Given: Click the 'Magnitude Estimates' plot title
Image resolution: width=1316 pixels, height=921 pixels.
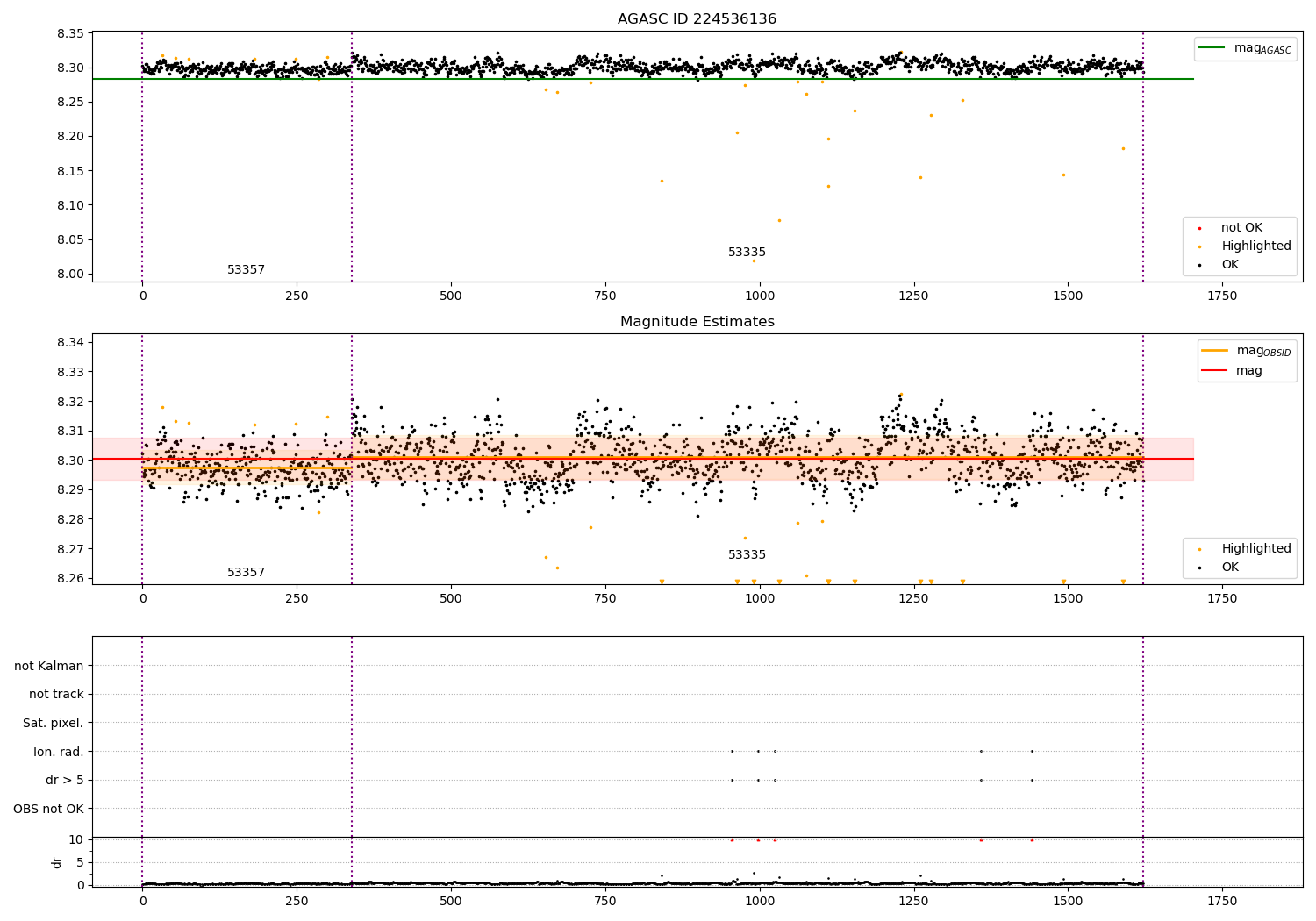Looking at the screenshot, I should click(697, 322).
